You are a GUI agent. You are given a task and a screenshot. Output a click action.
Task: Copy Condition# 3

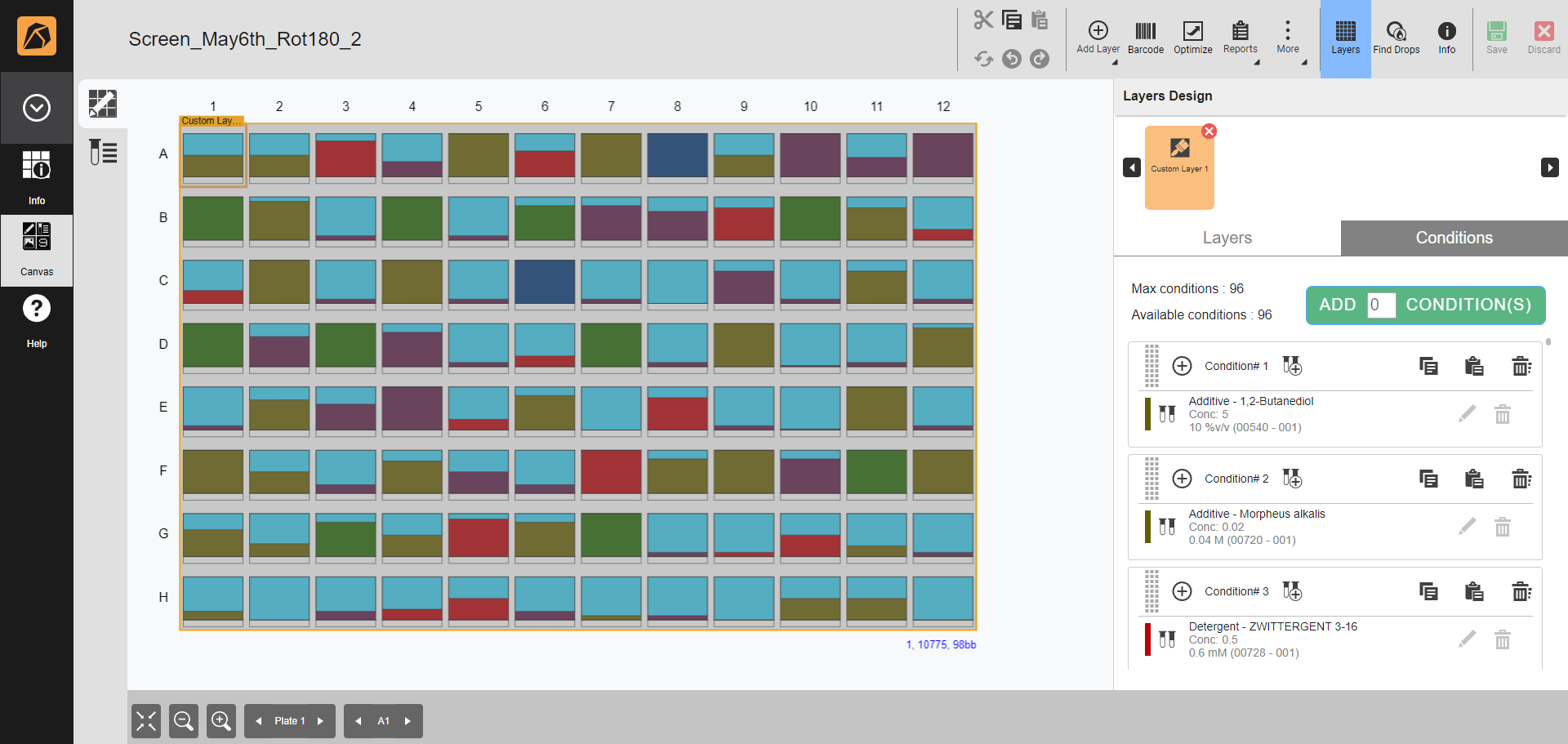1428,591
